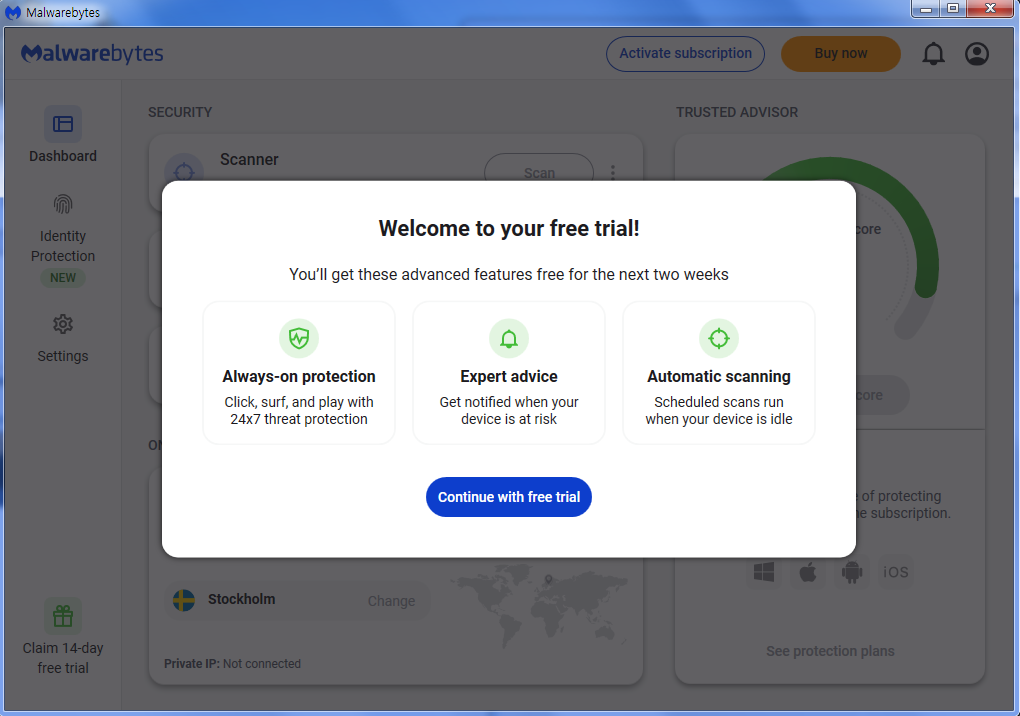Screen dimensions: 1020x716
Task: Click the Welcome to your free trial heading
Action: pos(509,228)
